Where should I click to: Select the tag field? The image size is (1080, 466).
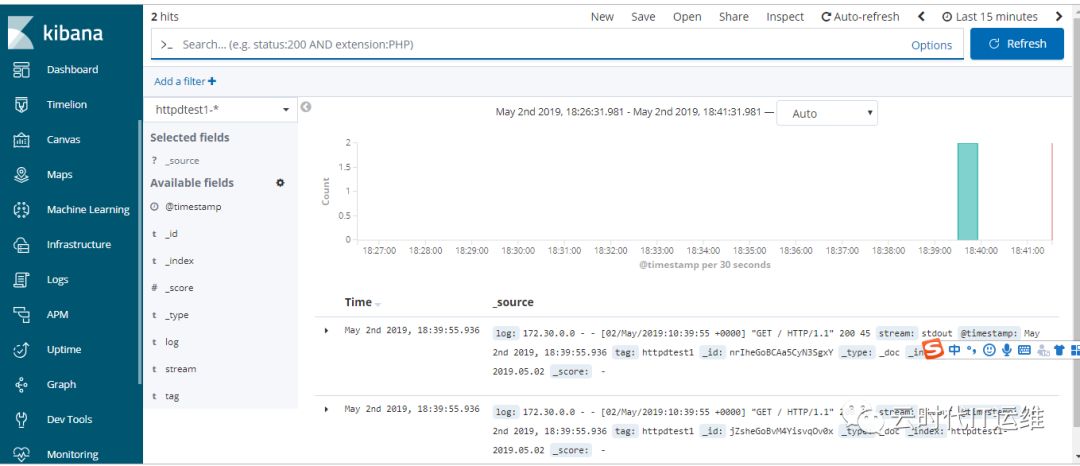pyautogui.click(x=172, y=396)
